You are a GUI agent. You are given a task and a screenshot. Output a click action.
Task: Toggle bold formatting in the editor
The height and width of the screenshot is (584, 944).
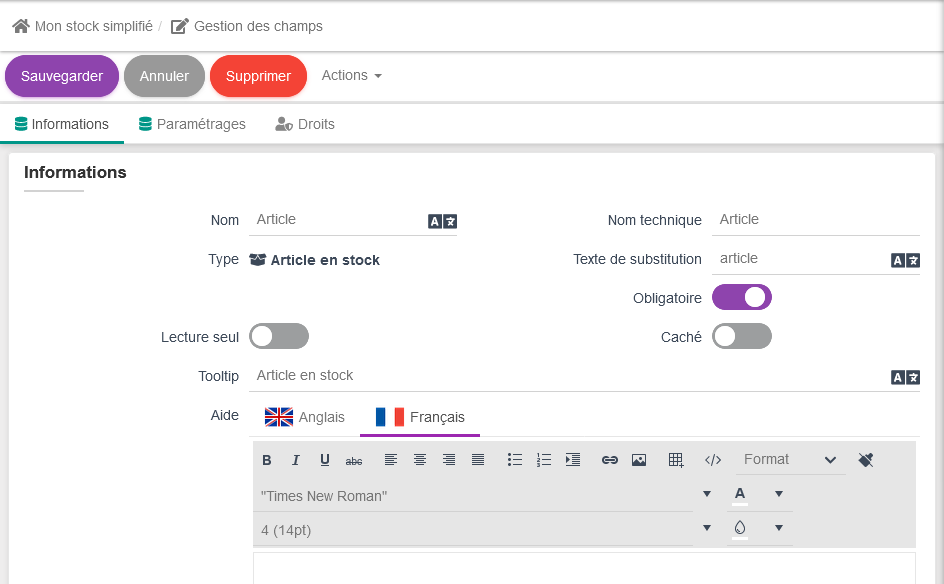click(x=267, y=460)
